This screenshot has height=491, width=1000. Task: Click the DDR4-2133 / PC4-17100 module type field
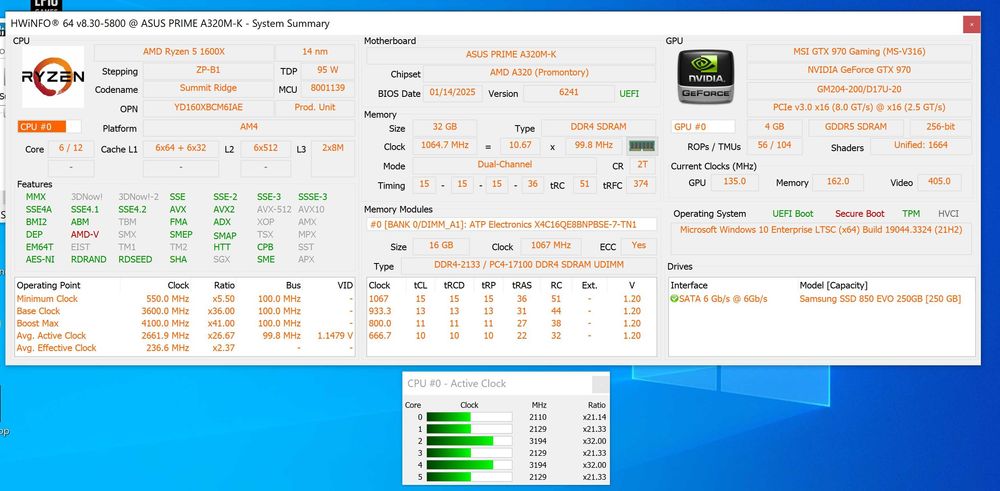tap(528, 265)
